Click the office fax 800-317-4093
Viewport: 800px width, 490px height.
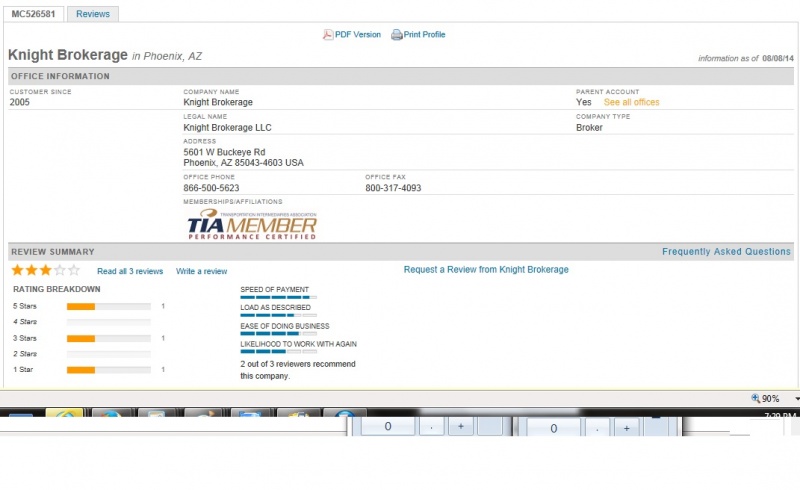[x=393, y=188]
